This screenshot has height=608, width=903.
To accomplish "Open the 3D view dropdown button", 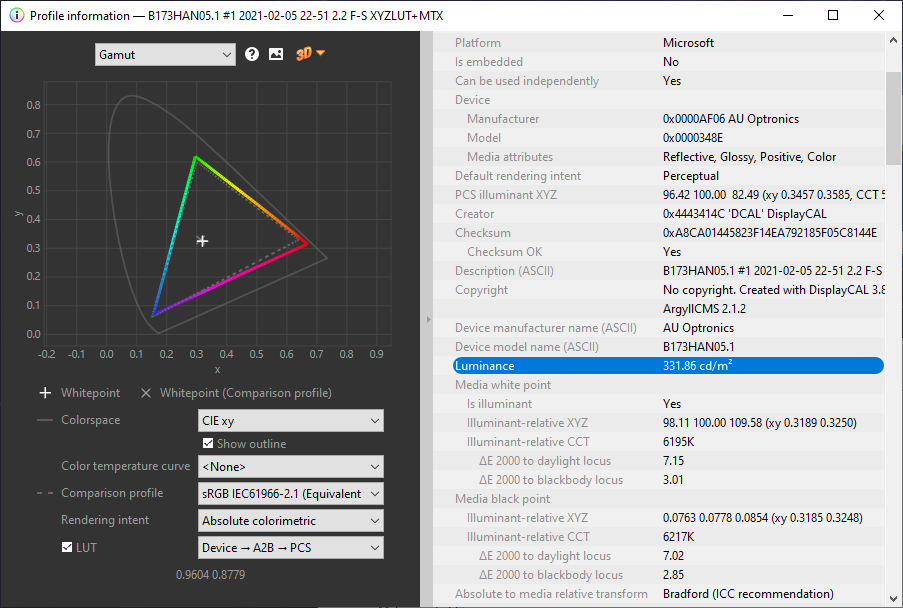I will click(x=310, y=54).
